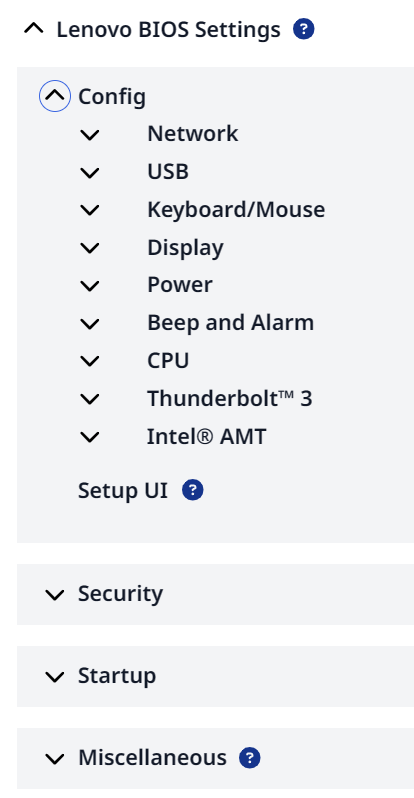This screenshot has height=798, width=414.
Task: Open the Security section
Action: tap(215, 594)
